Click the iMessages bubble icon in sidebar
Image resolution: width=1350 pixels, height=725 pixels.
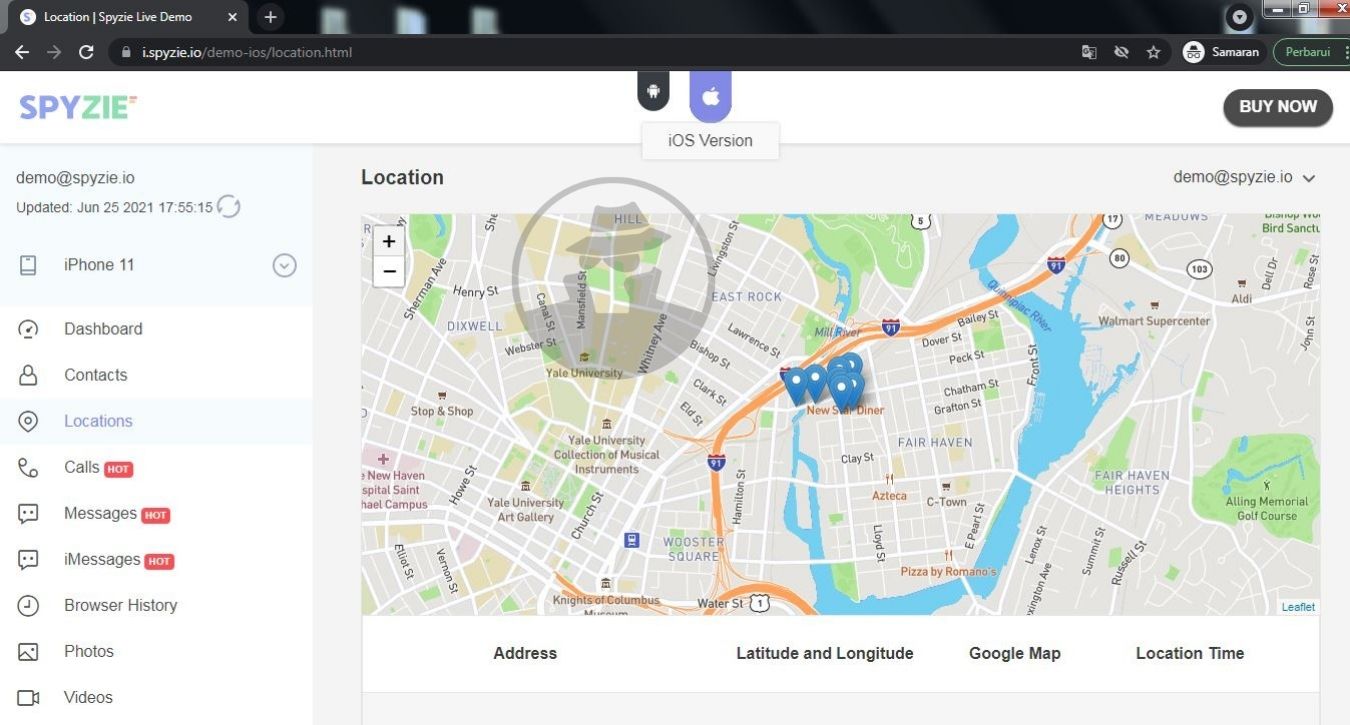(x=28, y=560)
